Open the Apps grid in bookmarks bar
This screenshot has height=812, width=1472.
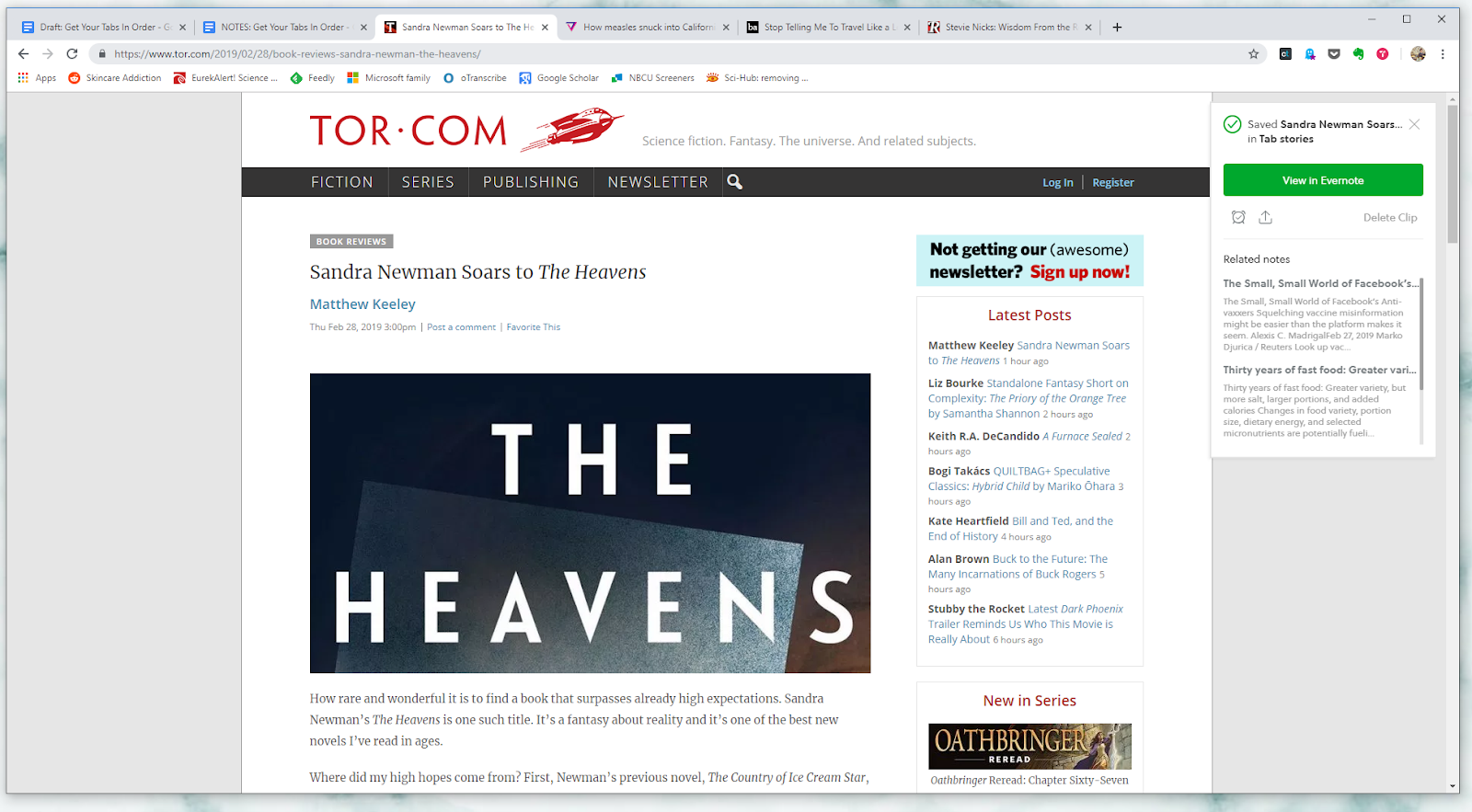(37, 78)
